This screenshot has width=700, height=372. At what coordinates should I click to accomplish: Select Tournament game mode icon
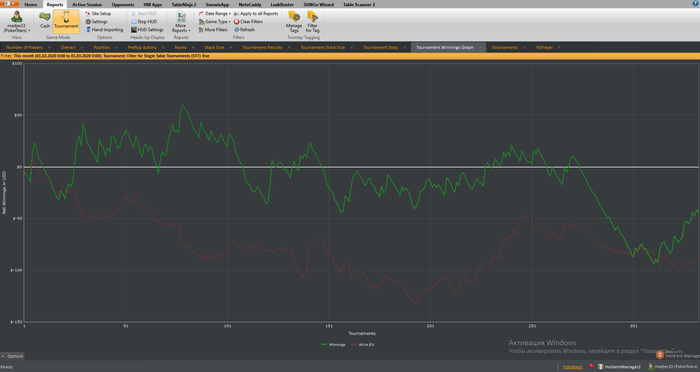[66, 21]
